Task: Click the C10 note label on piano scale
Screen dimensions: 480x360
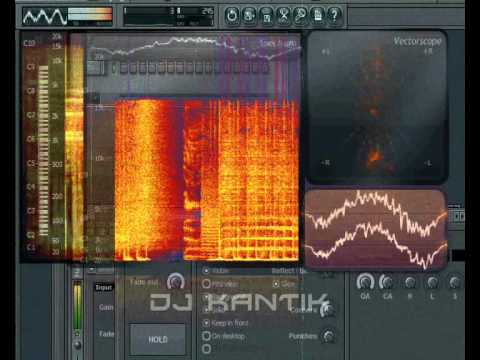Action: [29, 43]
